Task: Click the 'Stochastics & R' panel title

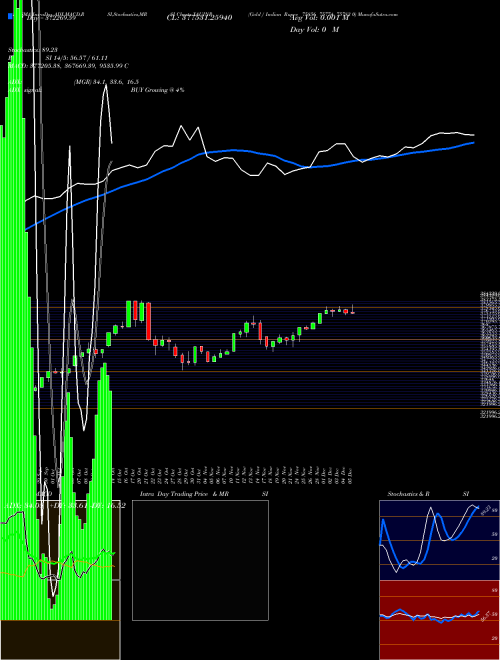Action: click(x=408, y=494)
